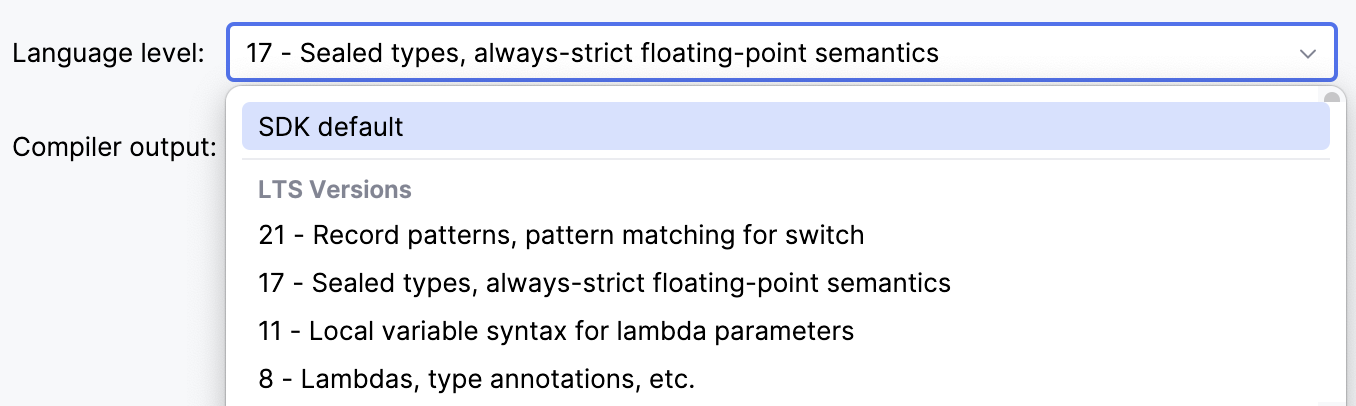Viewport: 1356px width, 406px height.
Task: Click the selected value text in combo box
Action: (592, 53)
